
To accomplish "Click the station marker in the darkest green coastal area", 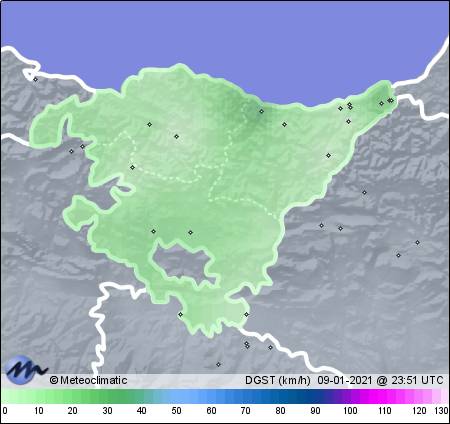I will coord(262,111).
